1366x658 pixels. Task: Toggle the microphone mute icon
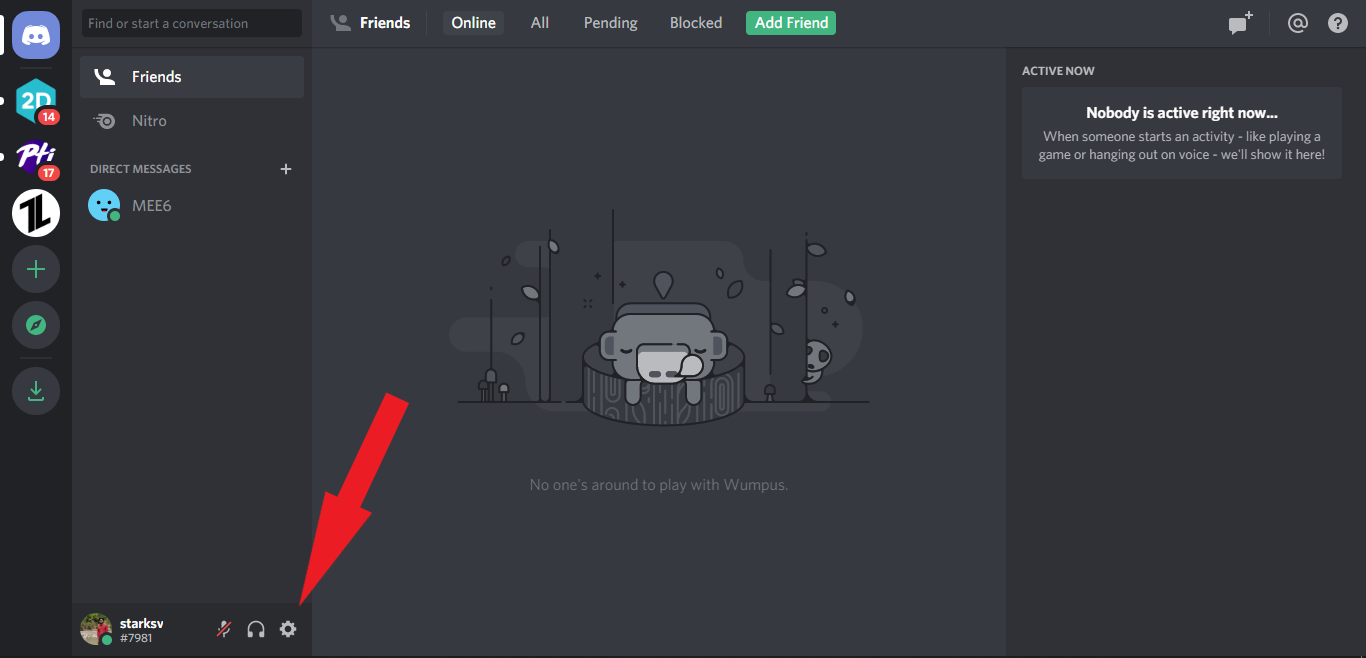[x=224, y=629]
